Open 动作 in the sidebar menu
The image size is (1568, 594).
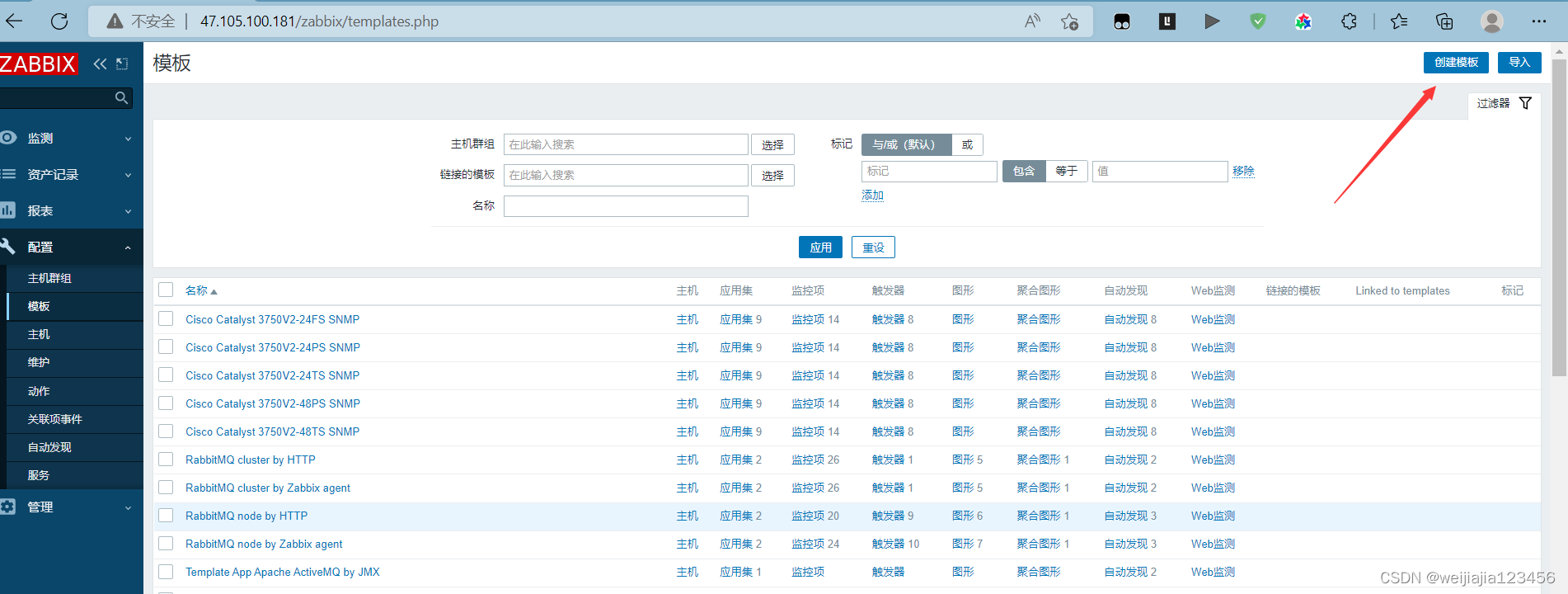tap(39, 391)
